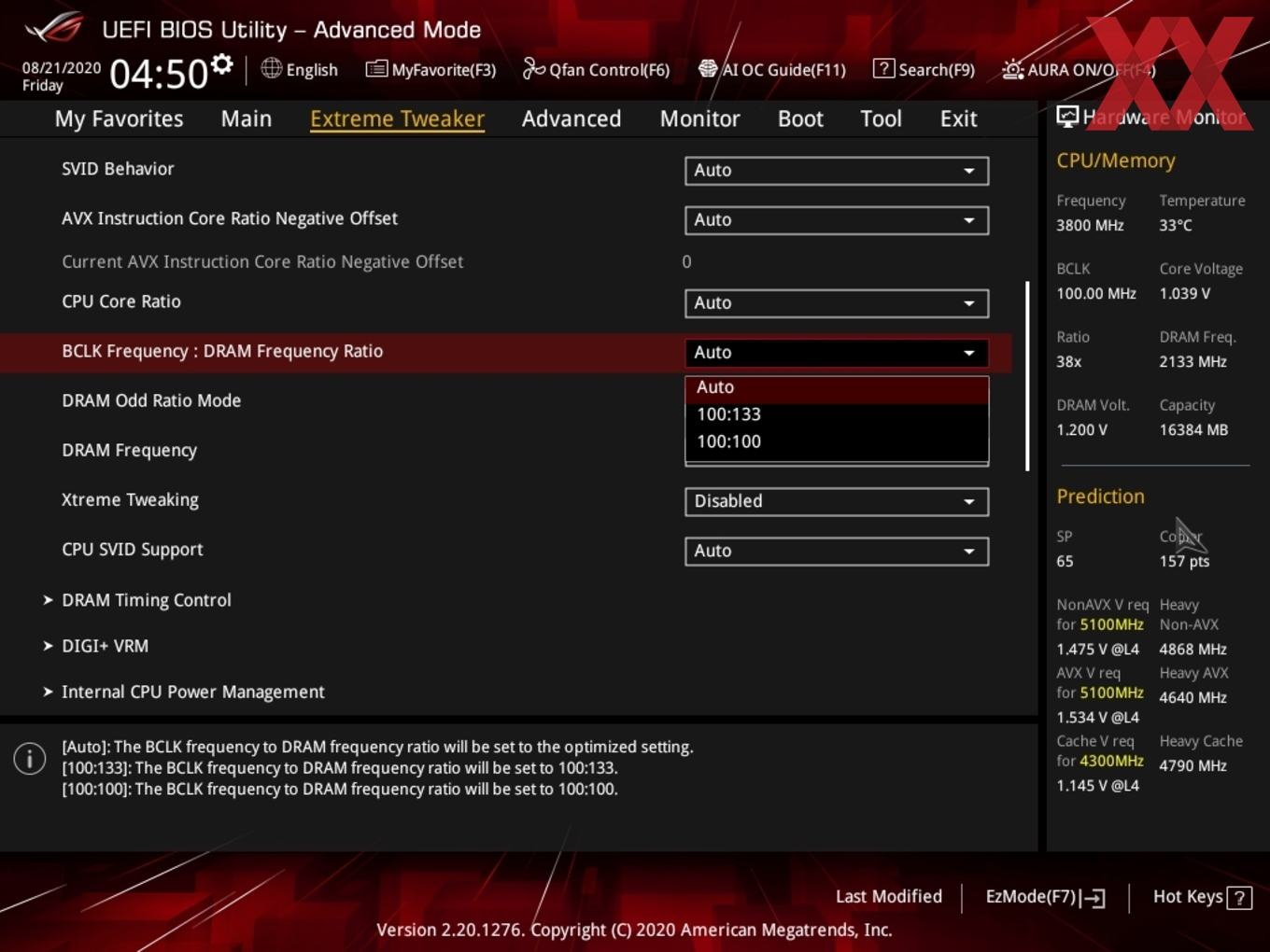Click English language button
1270x952 pixels.
click(x=300, y=69)
